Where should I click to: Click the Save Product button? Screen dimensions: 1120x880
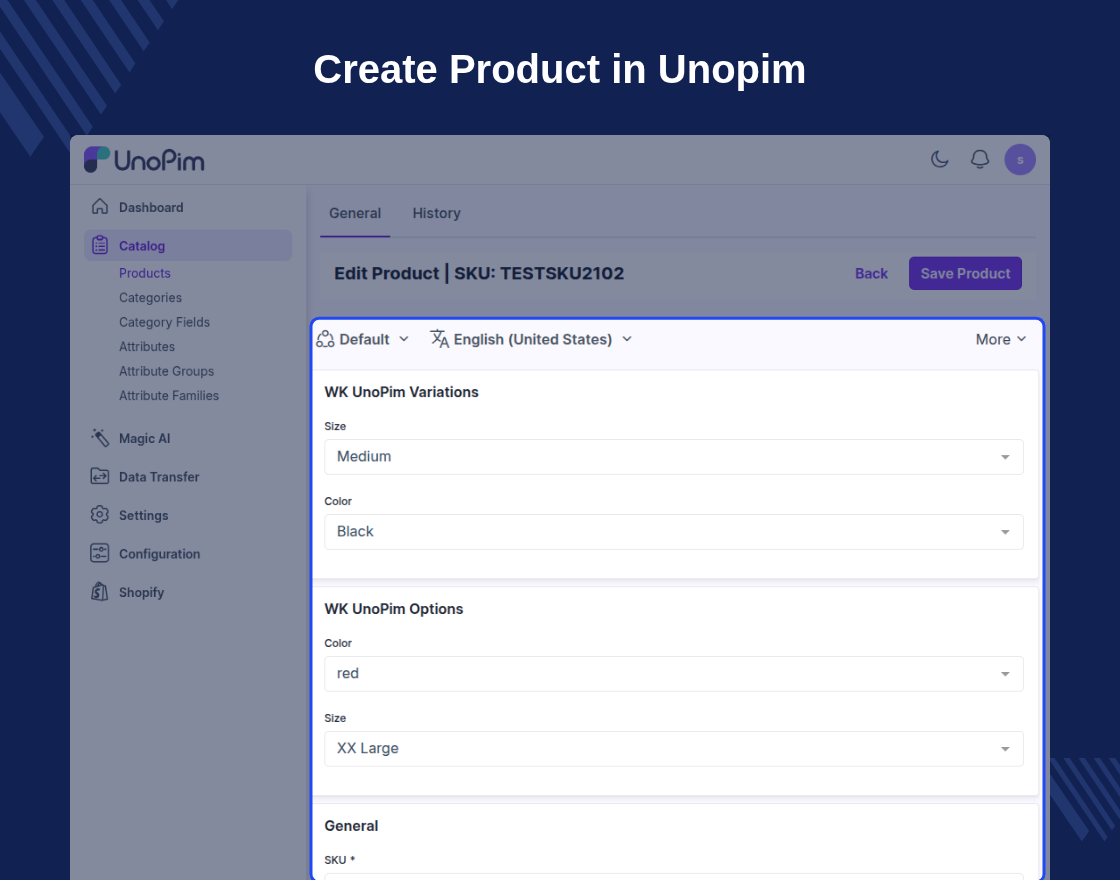(x=965, y=274)
